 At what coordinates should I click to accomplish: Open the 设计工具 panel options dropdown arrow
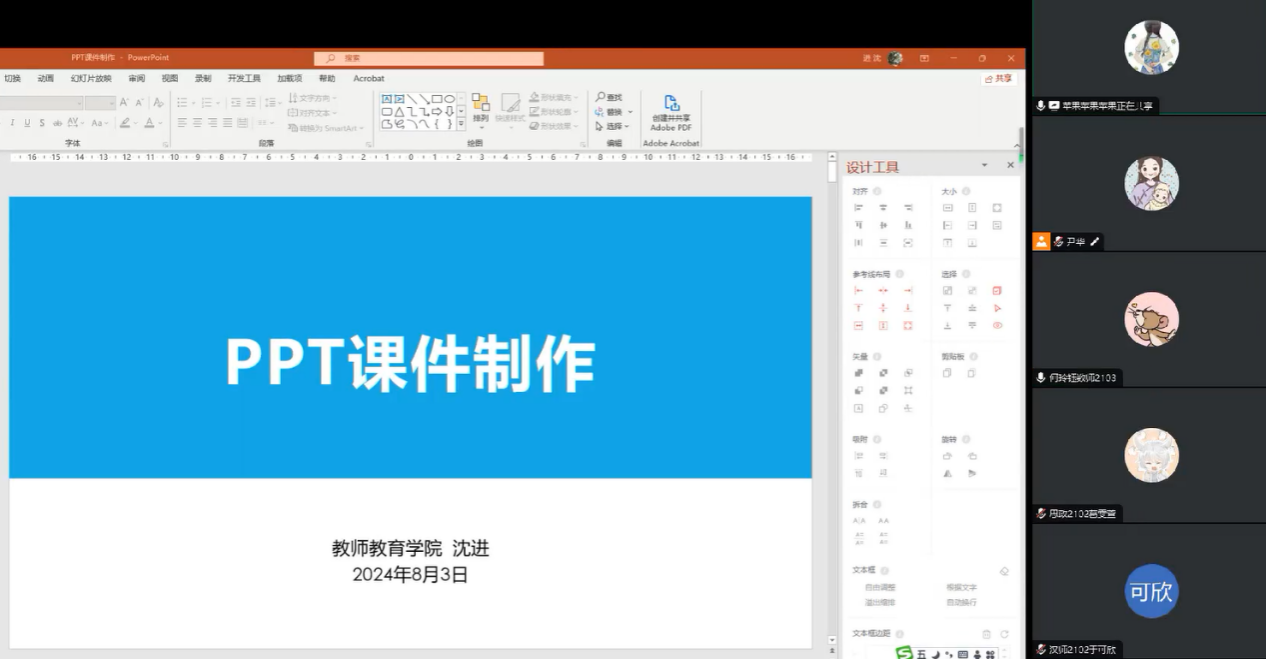pyautogui.click(x=984, y=165)
